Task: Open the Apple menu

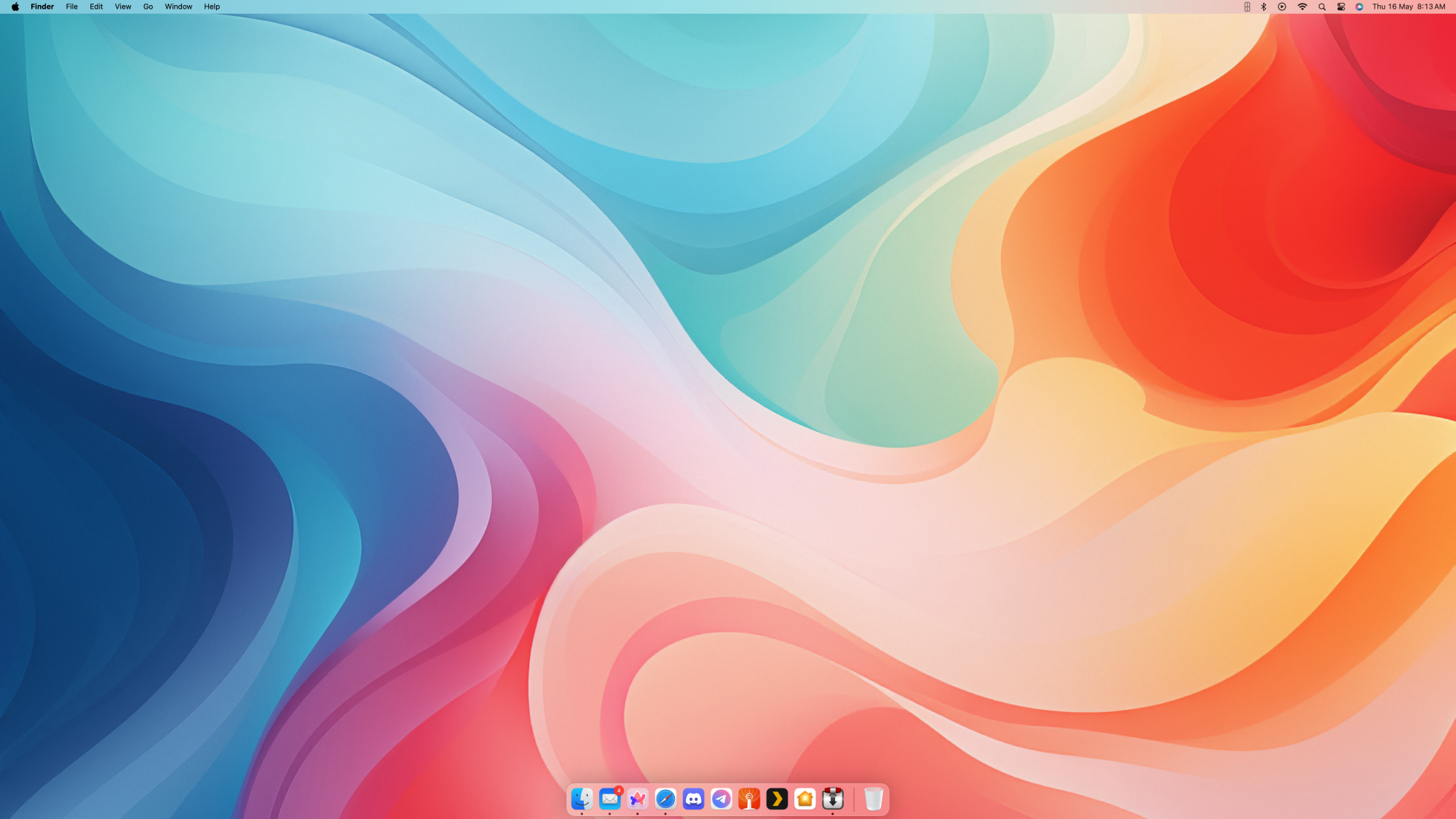Action: pyautogui.click(x=16, y=7)
